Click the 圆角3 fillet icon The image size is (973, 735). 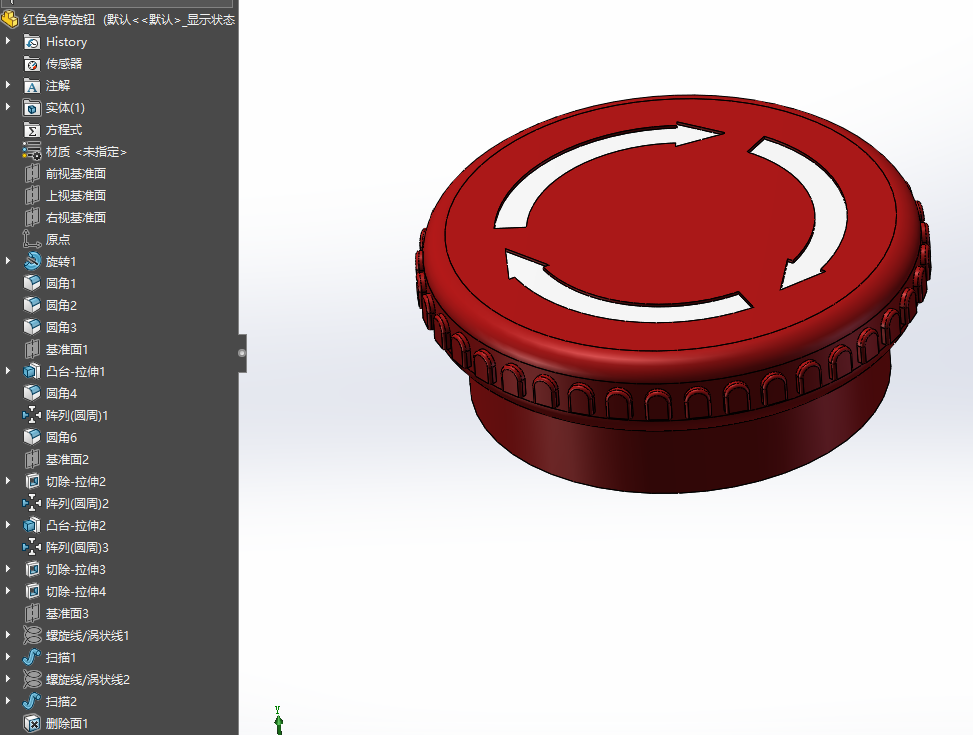tap(32, 327)
